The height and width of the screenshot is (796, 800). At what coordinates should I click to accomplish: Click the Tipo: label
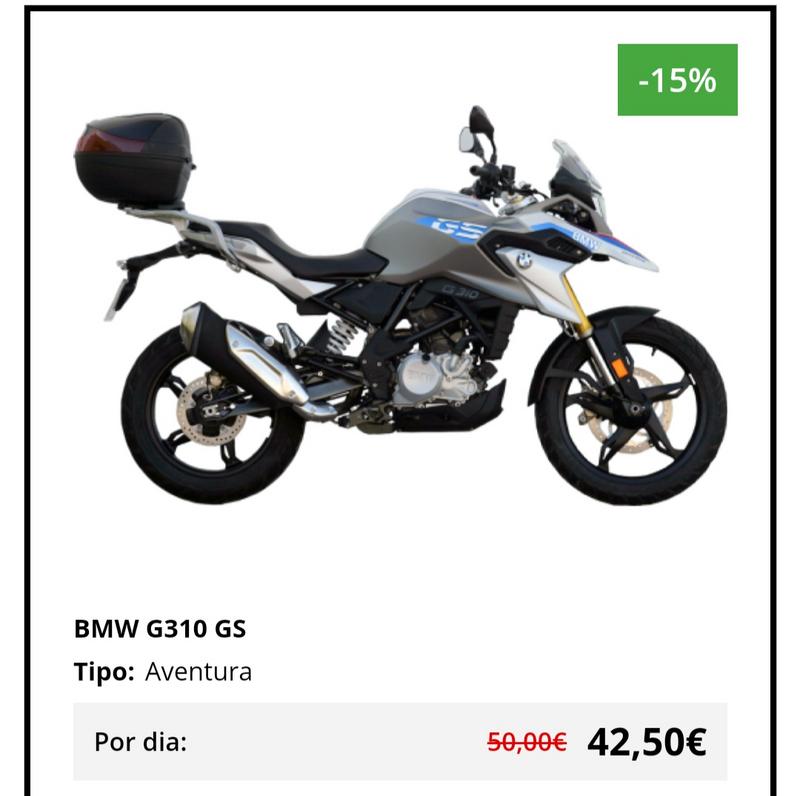(104, 671)
